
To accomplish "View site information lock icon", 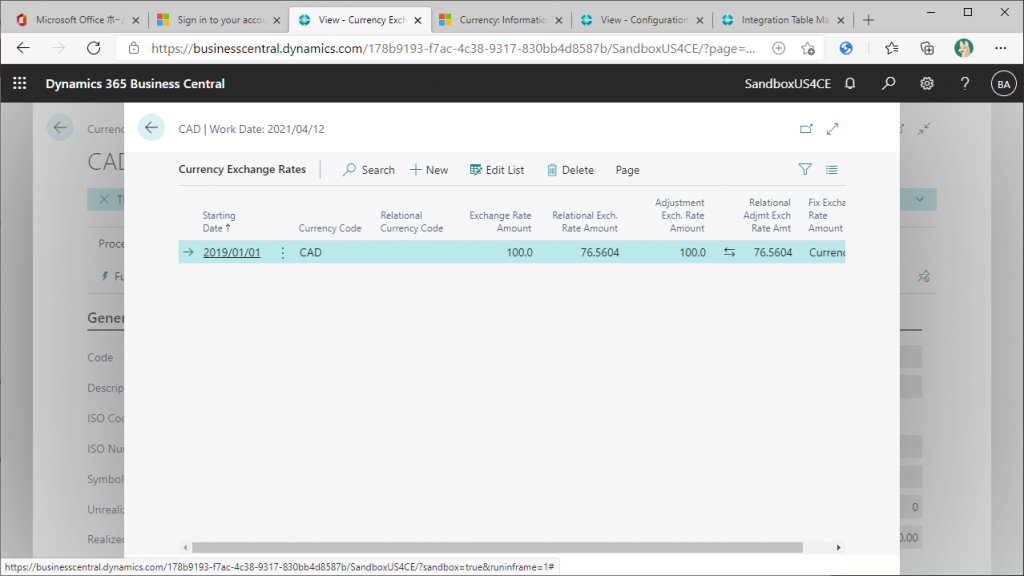I will (x=134, y=48).
